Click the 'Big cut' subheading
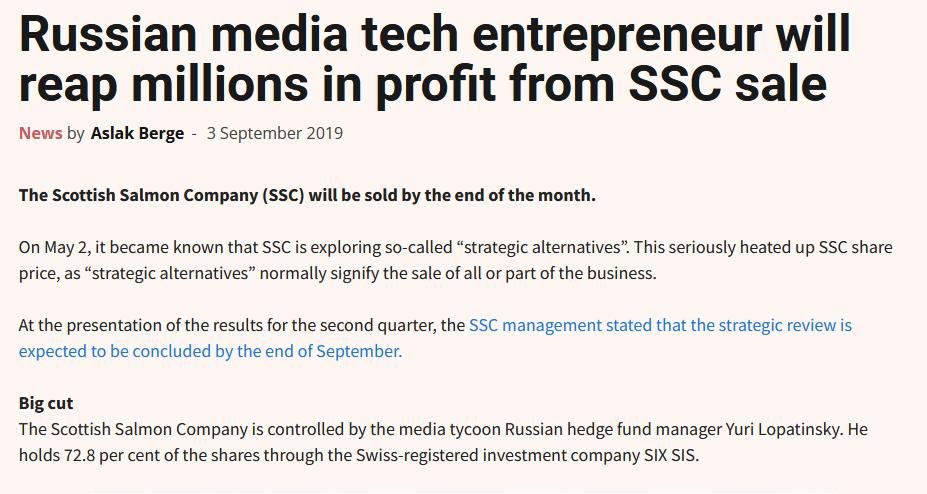This screenshot has width=927, height=494. [46, 403]
